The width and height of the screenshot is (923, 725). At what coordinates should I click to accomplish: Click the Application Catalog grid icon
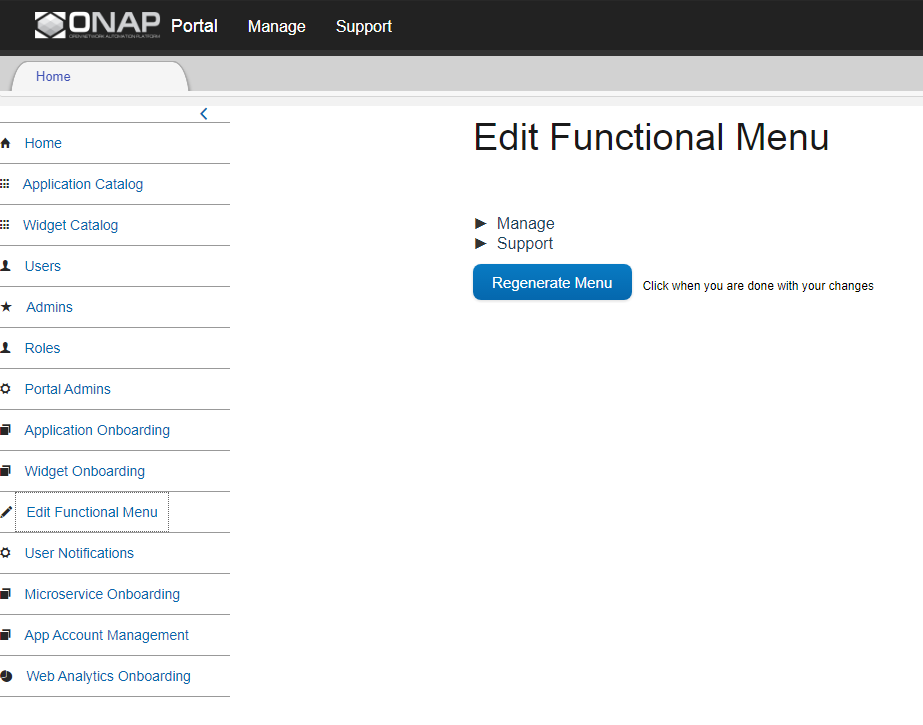point(5,184)
